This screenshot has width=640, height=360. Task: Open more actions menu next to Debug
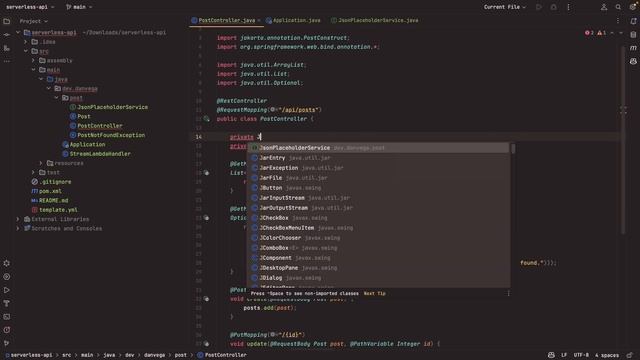point(568,7)
